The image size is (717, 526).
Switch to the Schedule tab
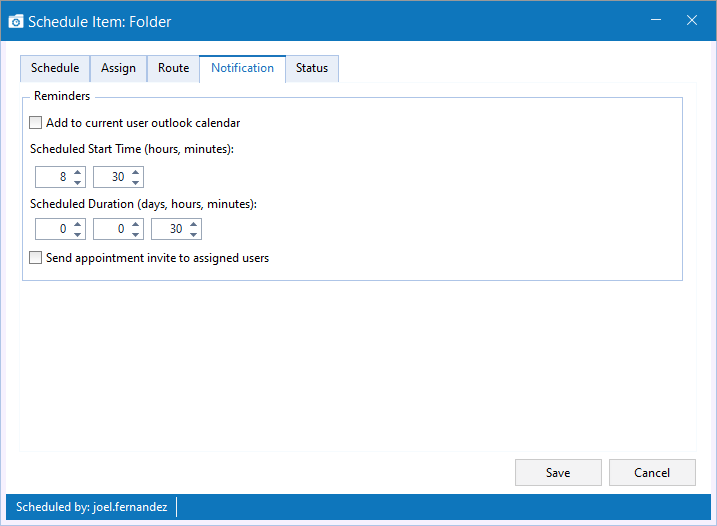click(x=55, y=68)
